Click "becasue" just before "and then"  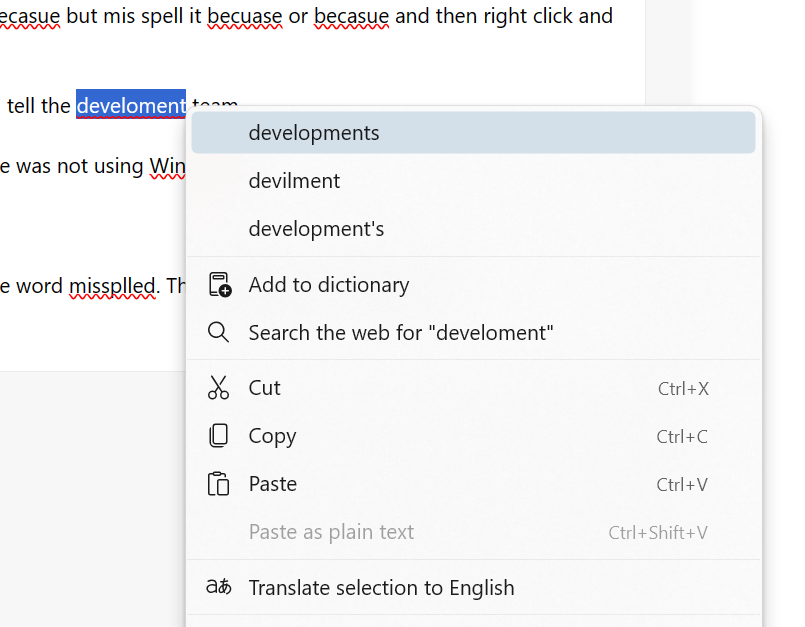[x=351, y=17]
